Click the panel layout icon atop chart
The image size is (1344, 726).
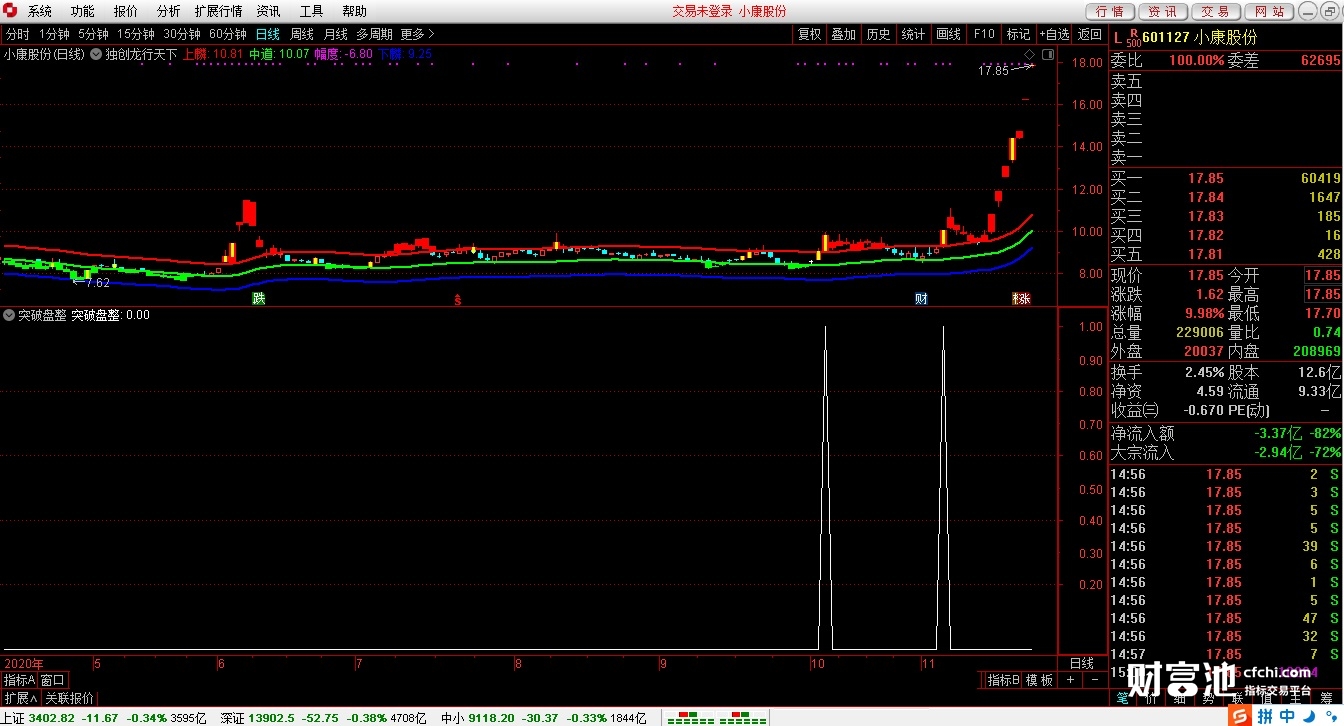tap(1047, 54)
